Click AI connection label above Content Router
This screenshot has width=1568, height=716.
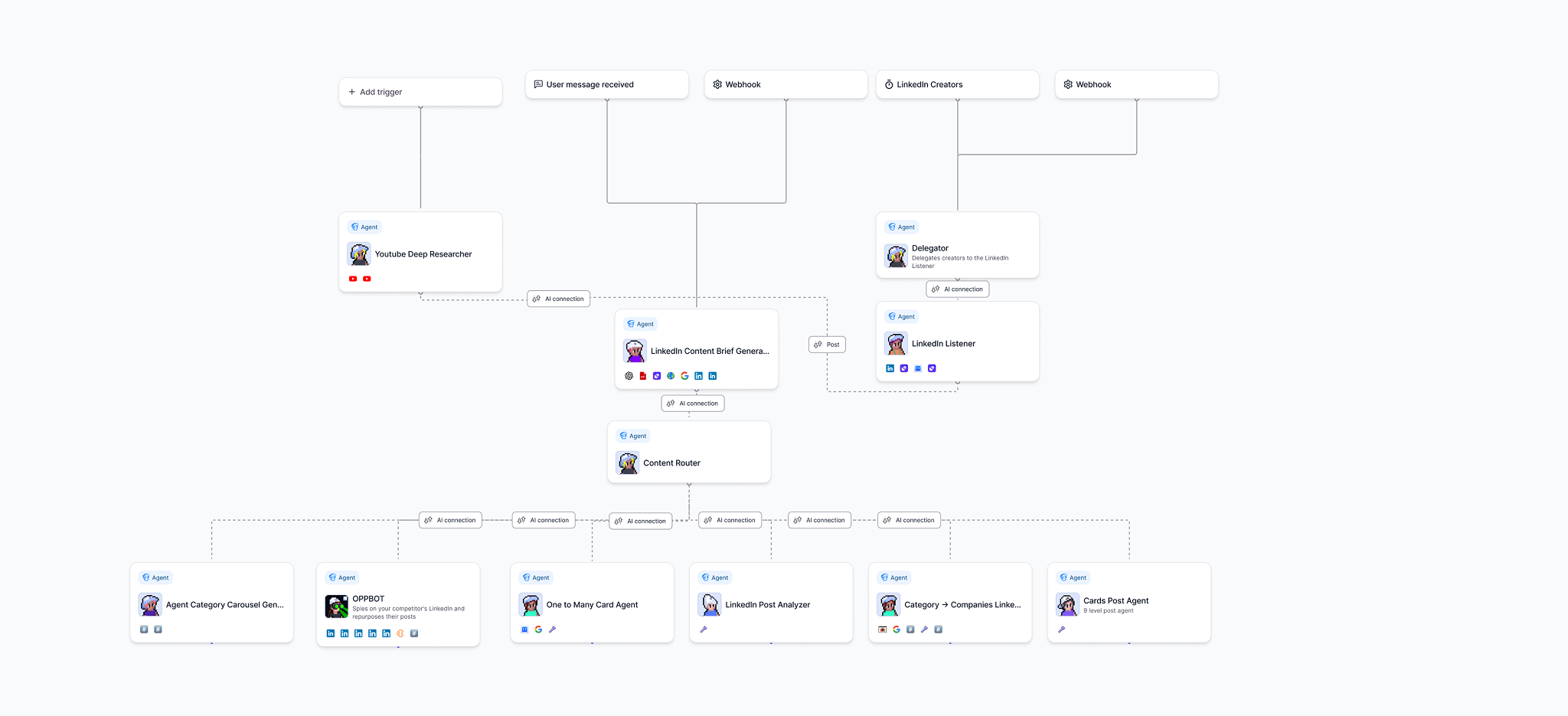692,404
